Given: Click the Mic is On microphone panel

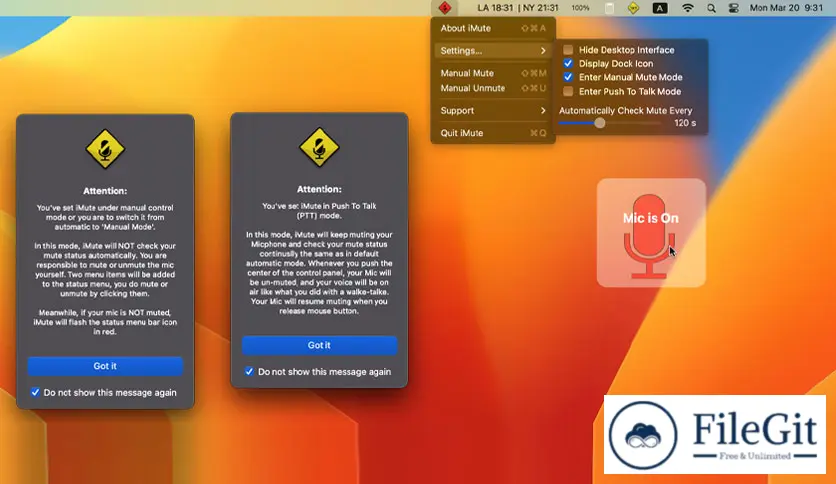Looking at the screenshot, I should click(x=651, y=233).
